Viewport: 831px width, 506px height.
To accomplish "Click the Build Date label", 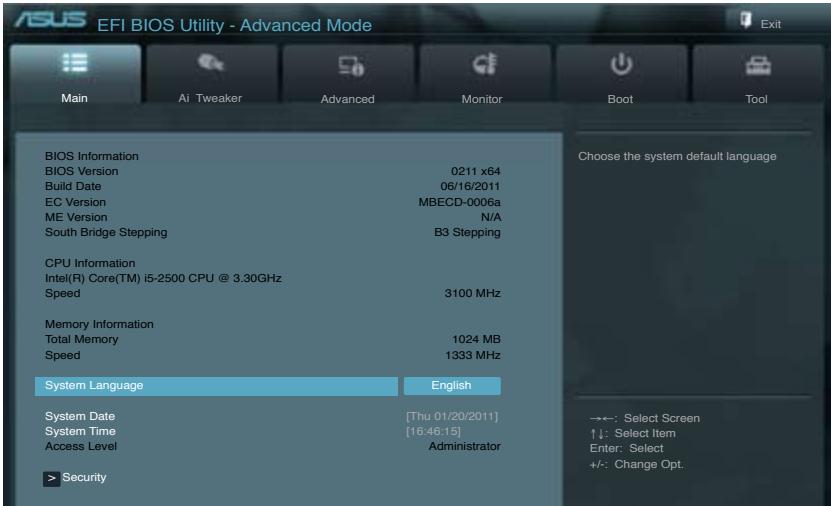I will [73, 186].
